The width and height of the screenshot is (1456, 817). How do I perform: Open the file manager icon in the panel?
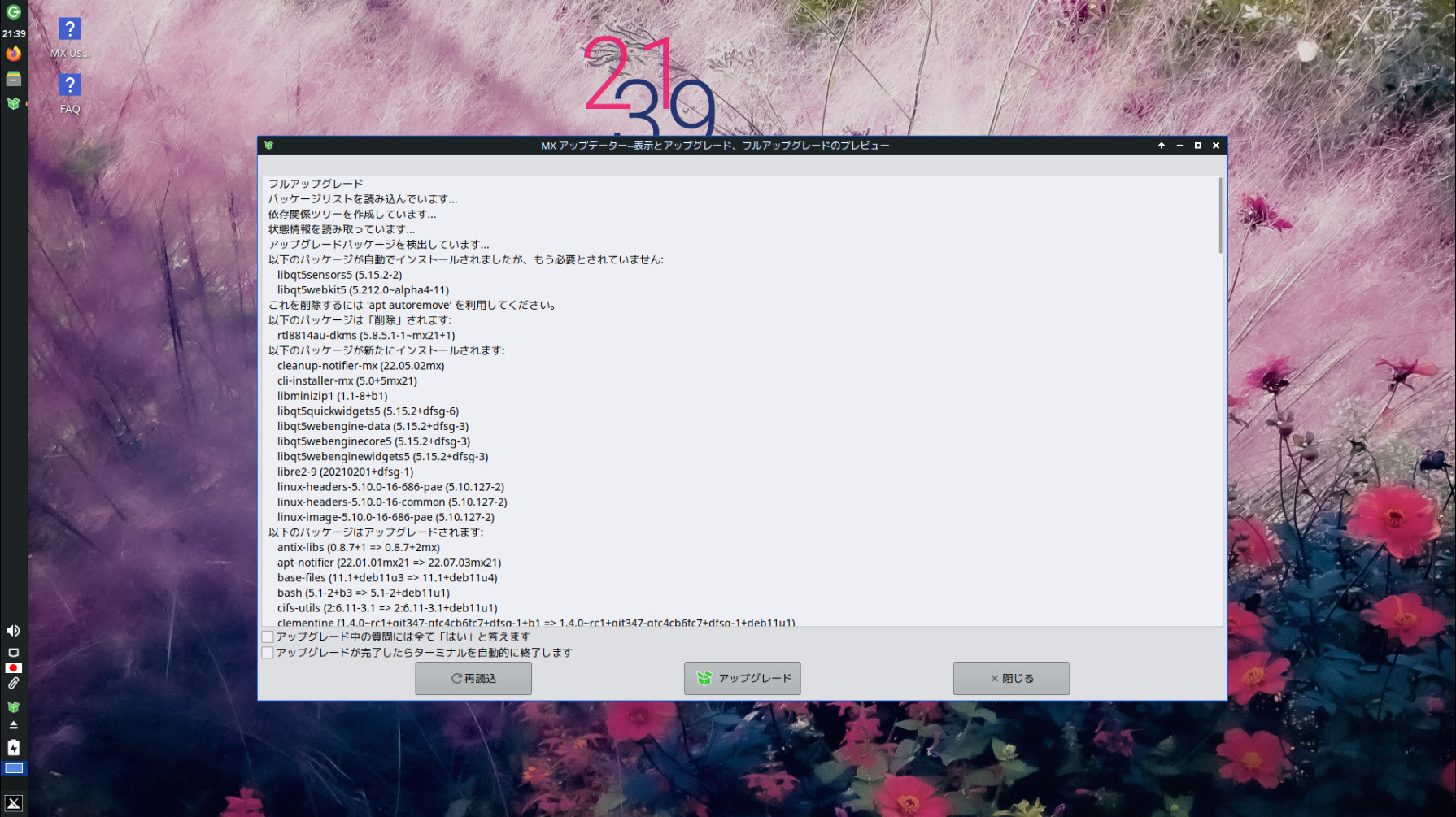pyautogui.click(x=14, y=79)
